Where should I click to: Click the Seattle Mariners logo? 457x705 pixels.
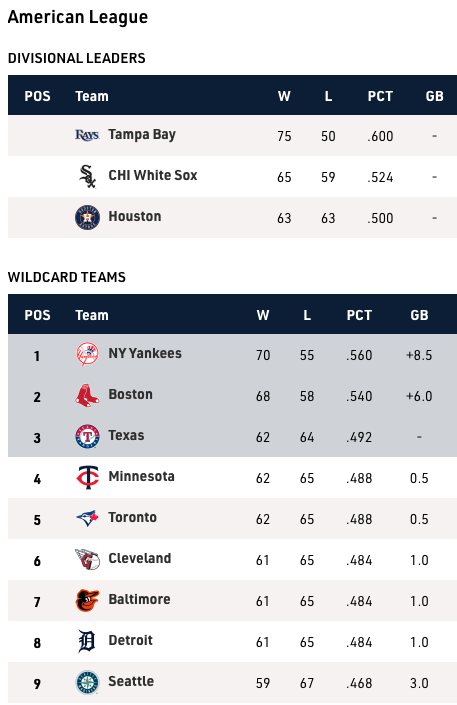[x=87, y=683]
